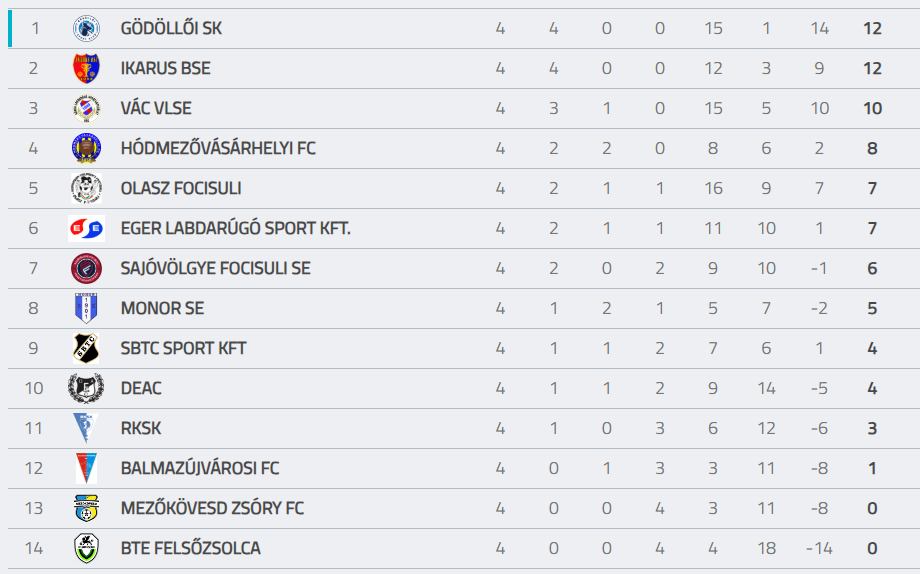This screenshot has height=574, width=920.
Task: Select the Olasz Focisuli team logo
Action: click(86, 188)
